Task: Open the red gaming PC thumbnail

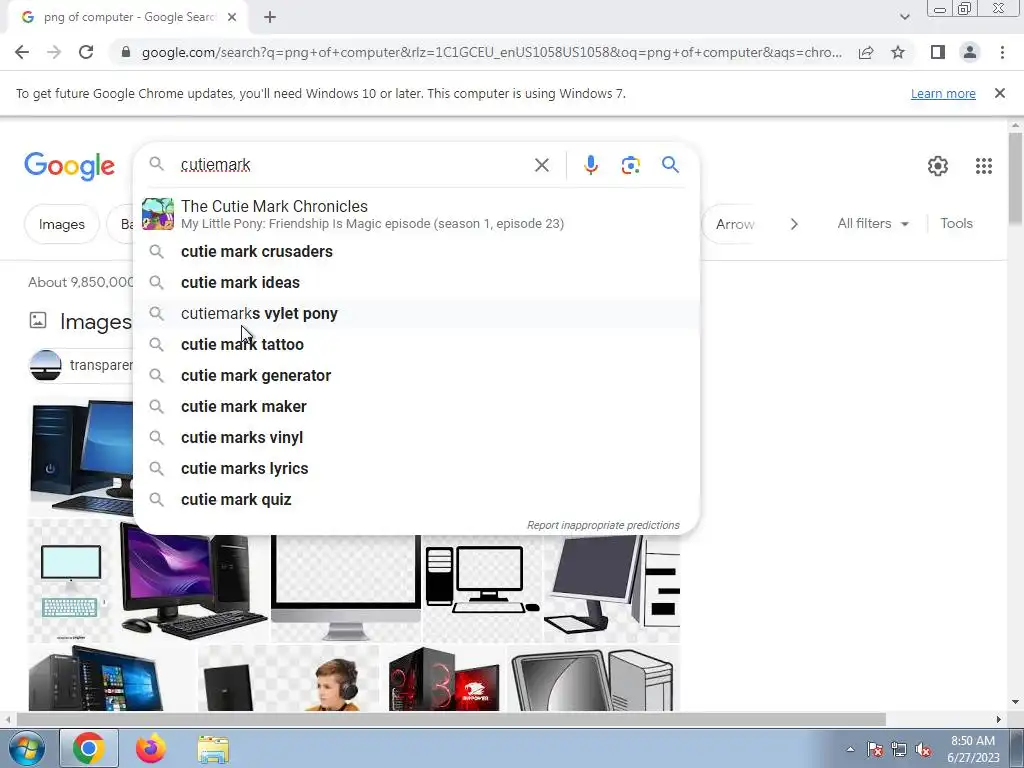Action: tap(443, 679)
